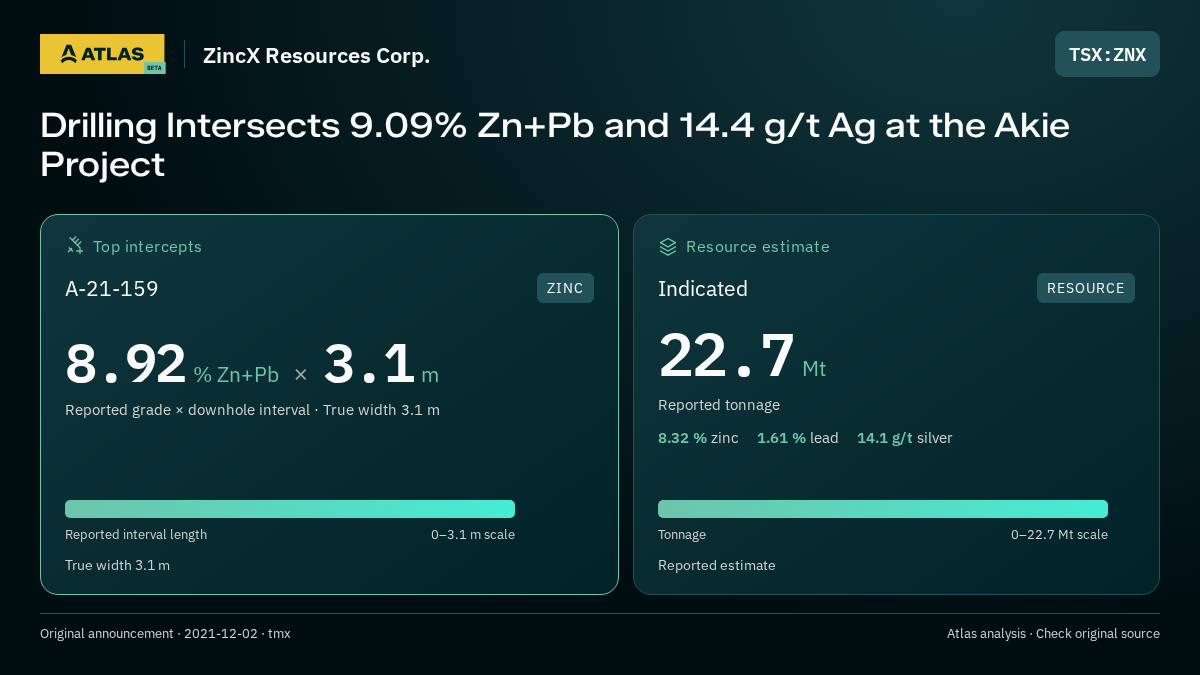Click the 3.1 m interval value
This screenshot has height=675, width=1200.
tap(381, 363)
